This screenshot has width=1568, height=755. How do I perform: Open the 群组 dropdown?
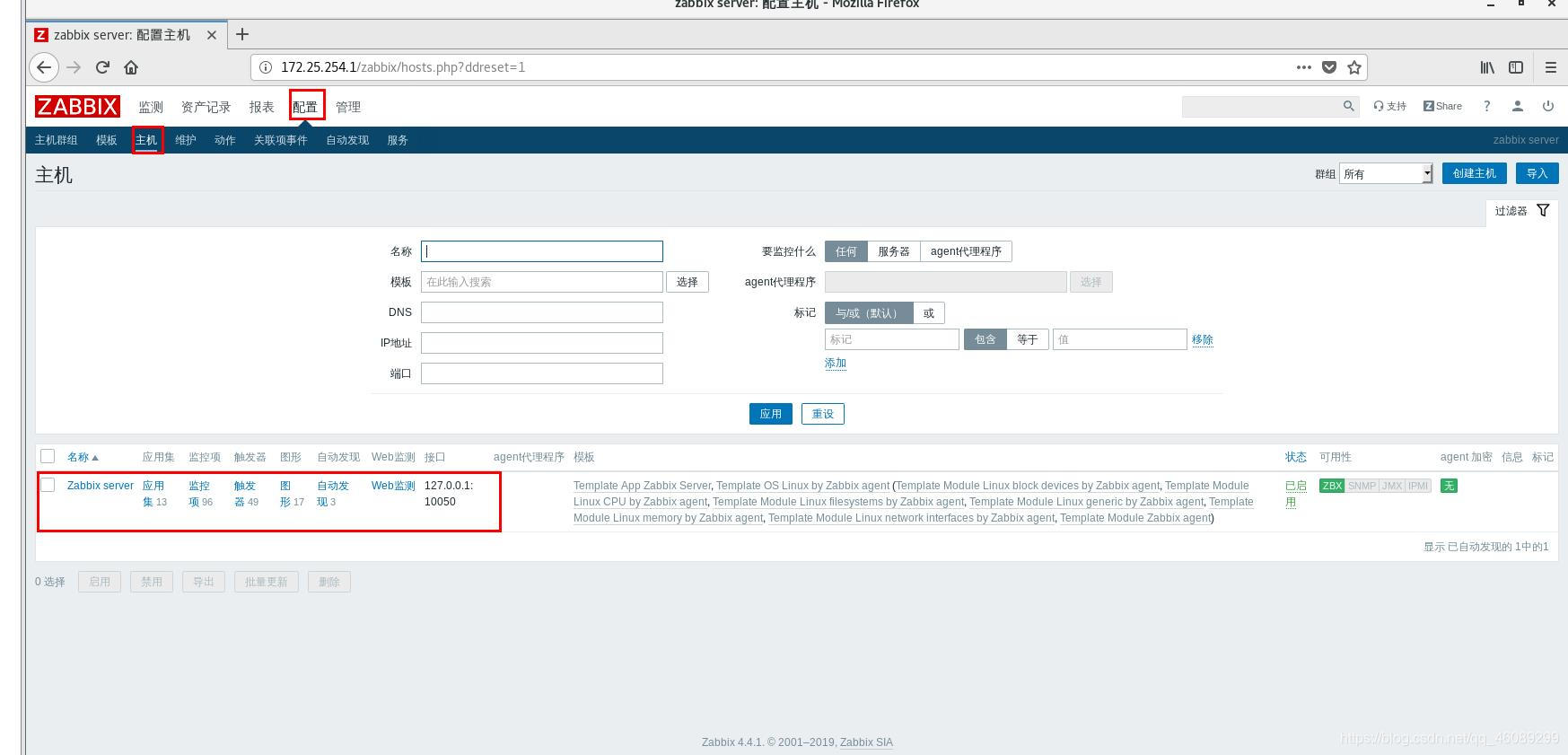[x=1386, y=173]
